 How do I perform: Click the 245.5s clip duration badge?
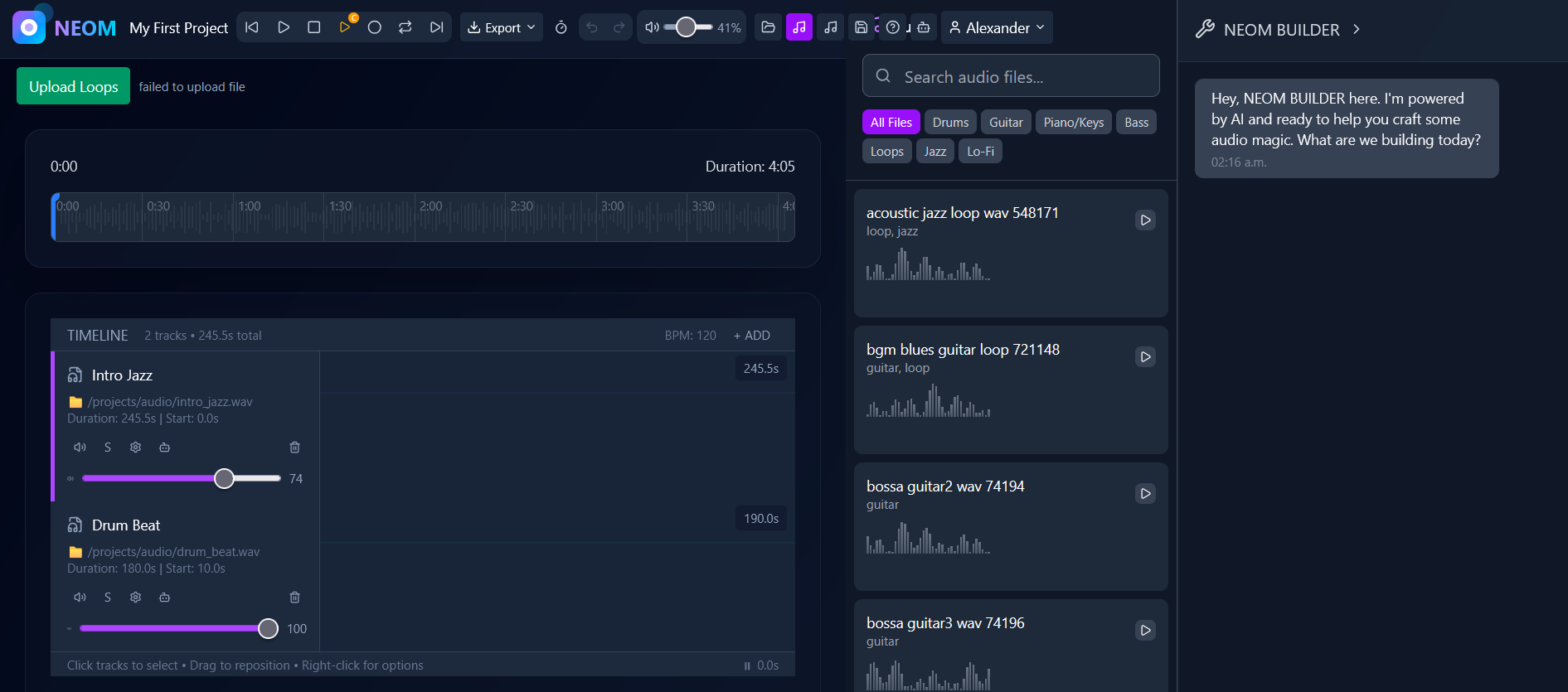pos(760,369)
